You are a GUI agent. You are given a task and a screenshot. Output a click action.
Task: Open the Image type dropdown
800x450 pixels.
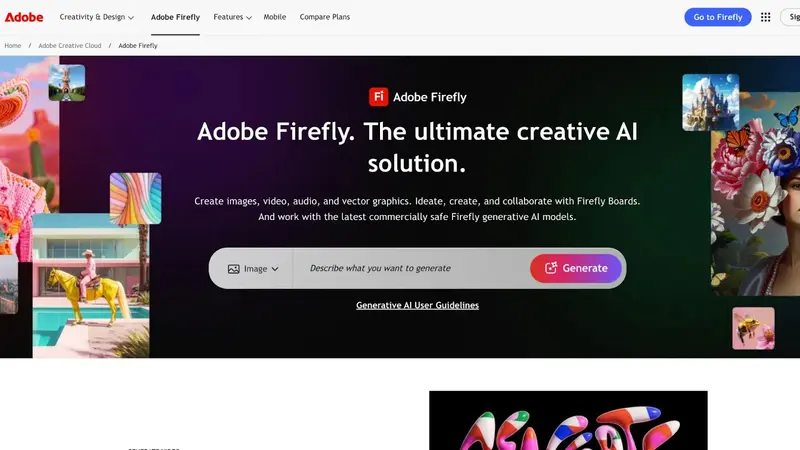[253, 269]
